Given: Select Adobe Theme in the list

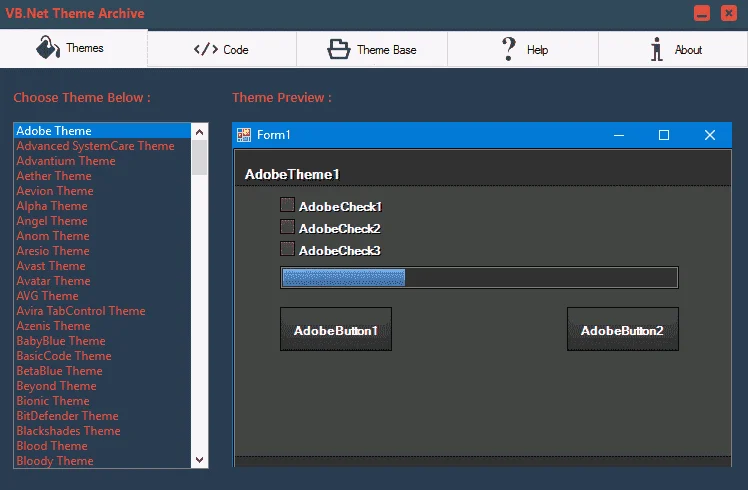Looking at the screenshot, I should [x=102, y=131].
